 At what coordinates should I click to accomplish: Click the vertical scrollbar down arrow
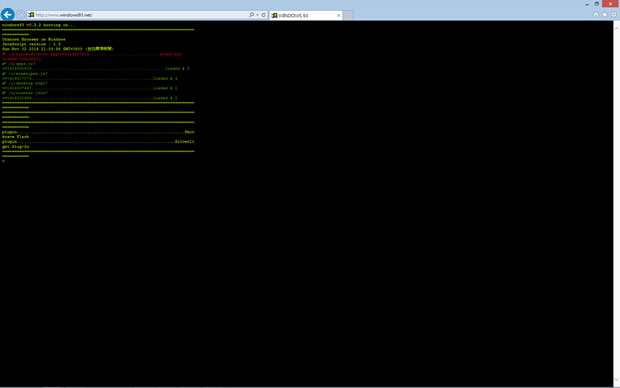[616, 380]
